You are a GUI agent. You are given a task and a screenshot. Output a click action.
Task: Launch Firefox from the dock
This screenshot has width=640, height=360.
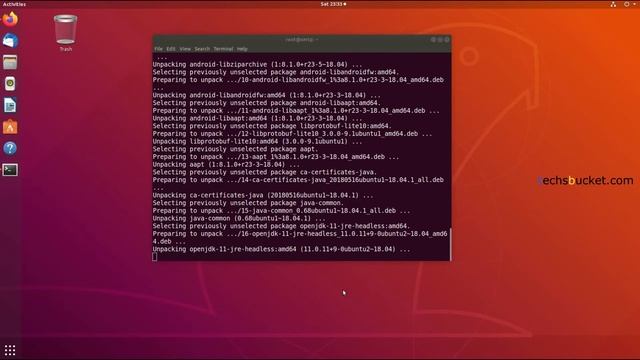[10, 19]
